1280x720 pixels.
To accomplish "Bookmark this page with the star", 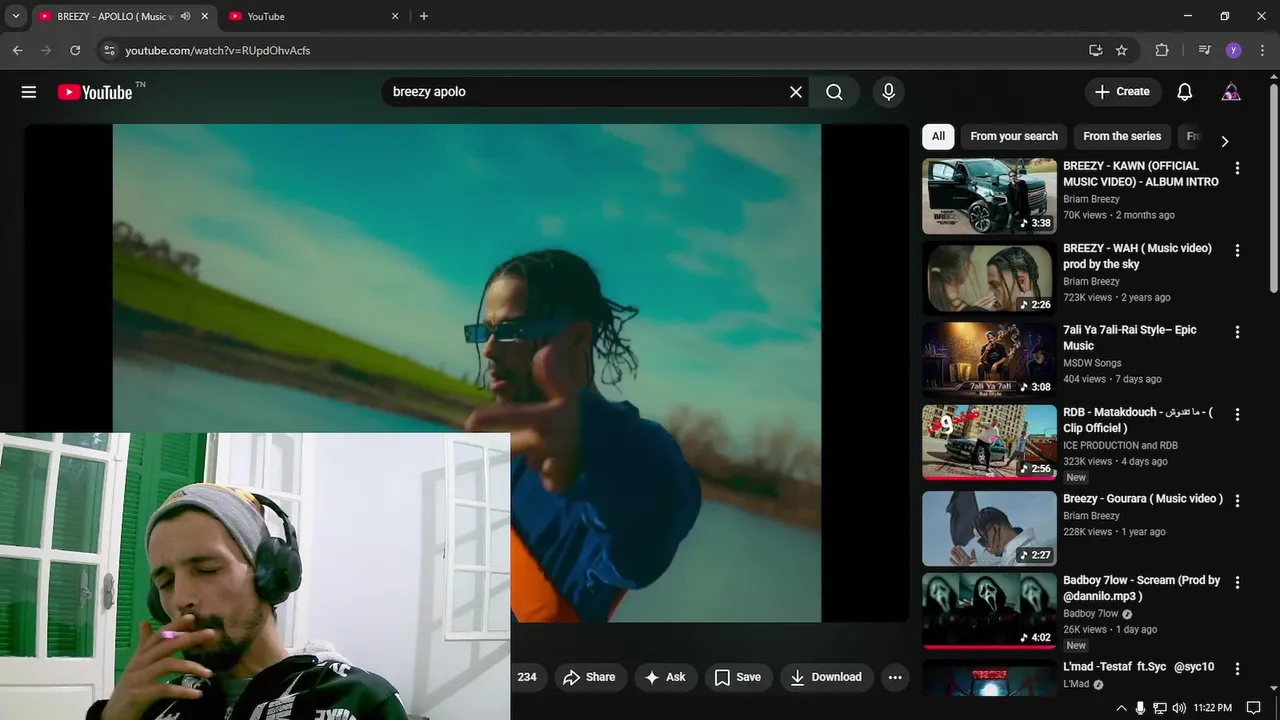I will pyautogui.click(x=1122, y=50).
